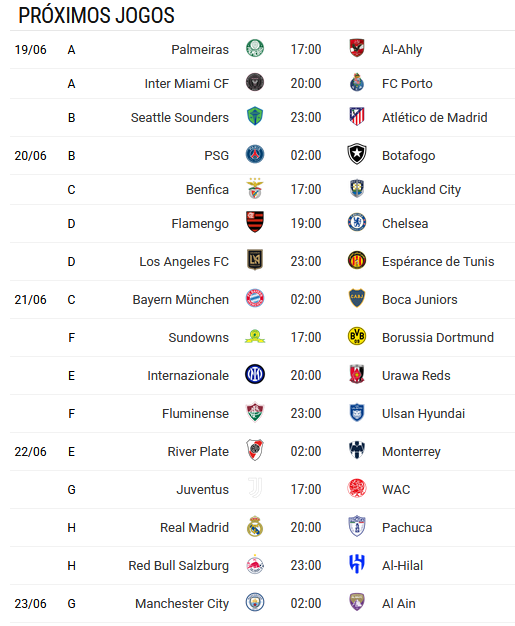Open the Inter Miami CF team link

pyautogui.click(x=186, y=83)
